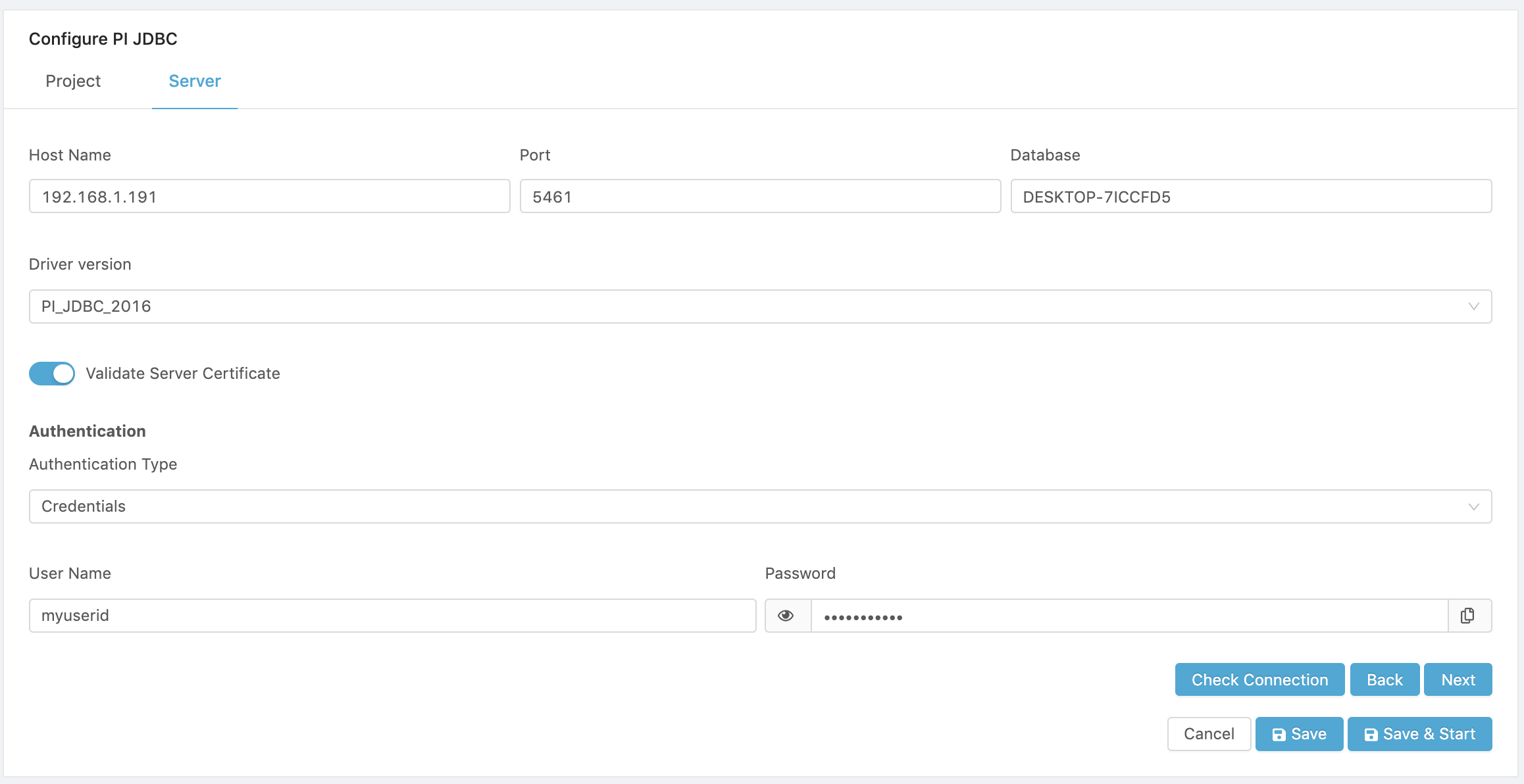The height and width of the screenshot is (784, 1524).
Task: Click the Check Connection button
Action: [x=1259, y=679]
